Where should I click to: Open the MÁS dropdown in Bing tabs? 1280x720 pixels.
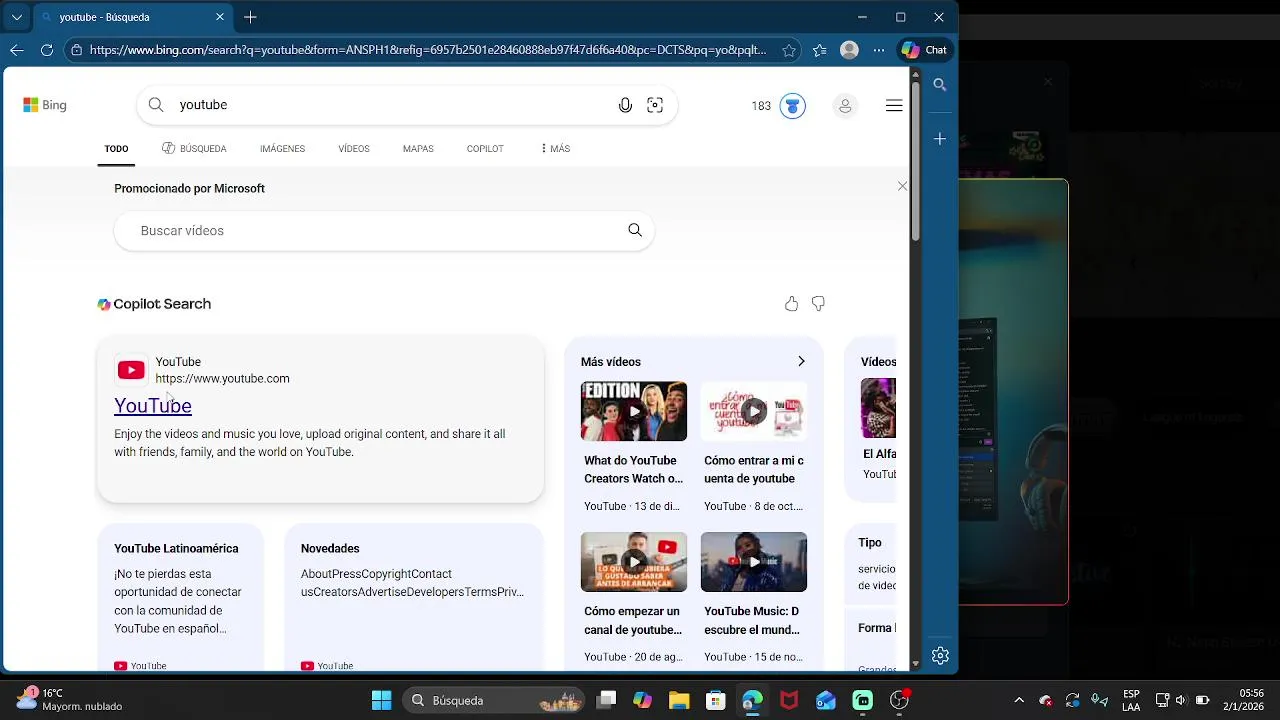pos(555,148)
